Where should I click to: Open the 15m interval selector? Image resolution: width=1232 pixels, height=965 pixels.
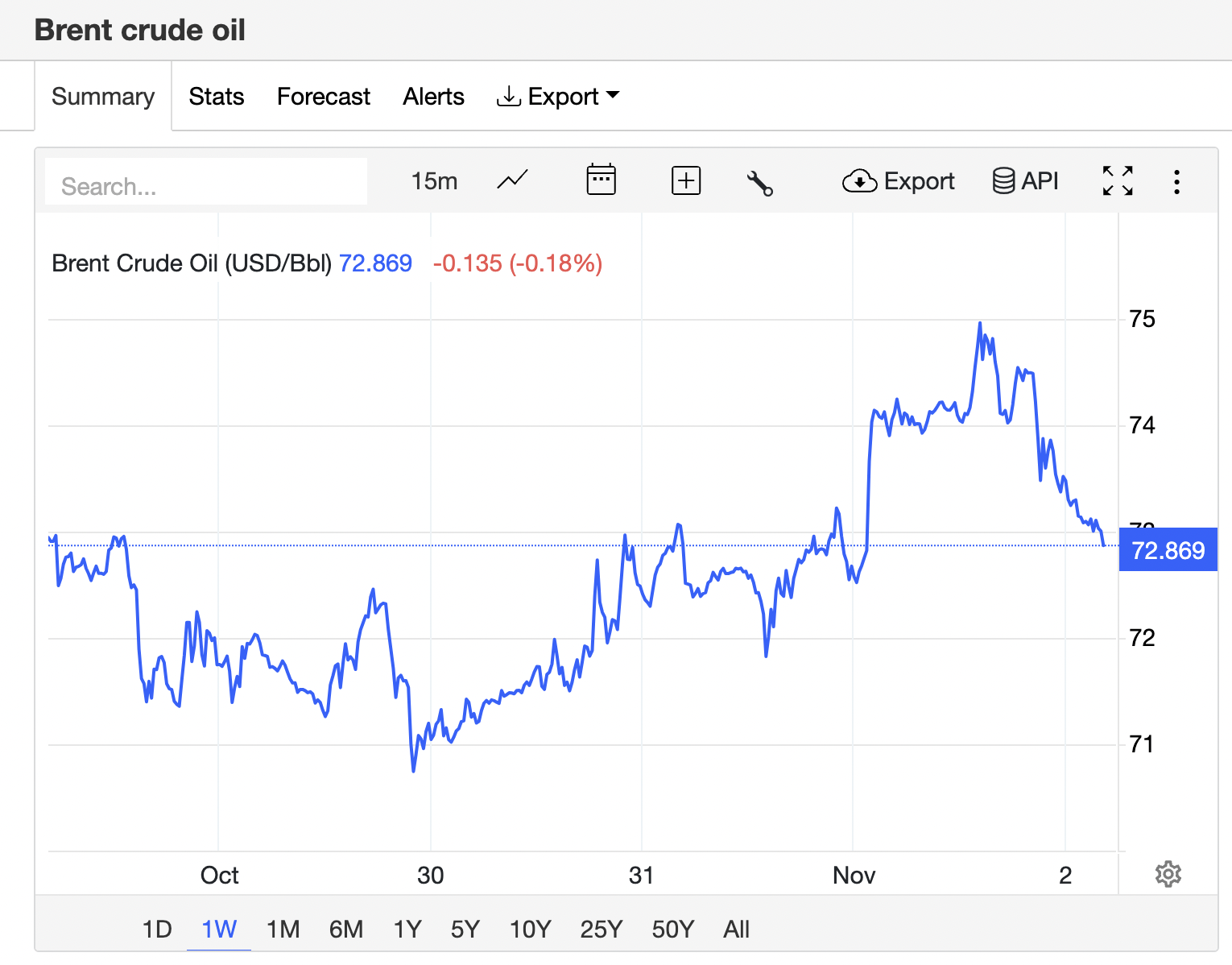click(x=434, y=181)
